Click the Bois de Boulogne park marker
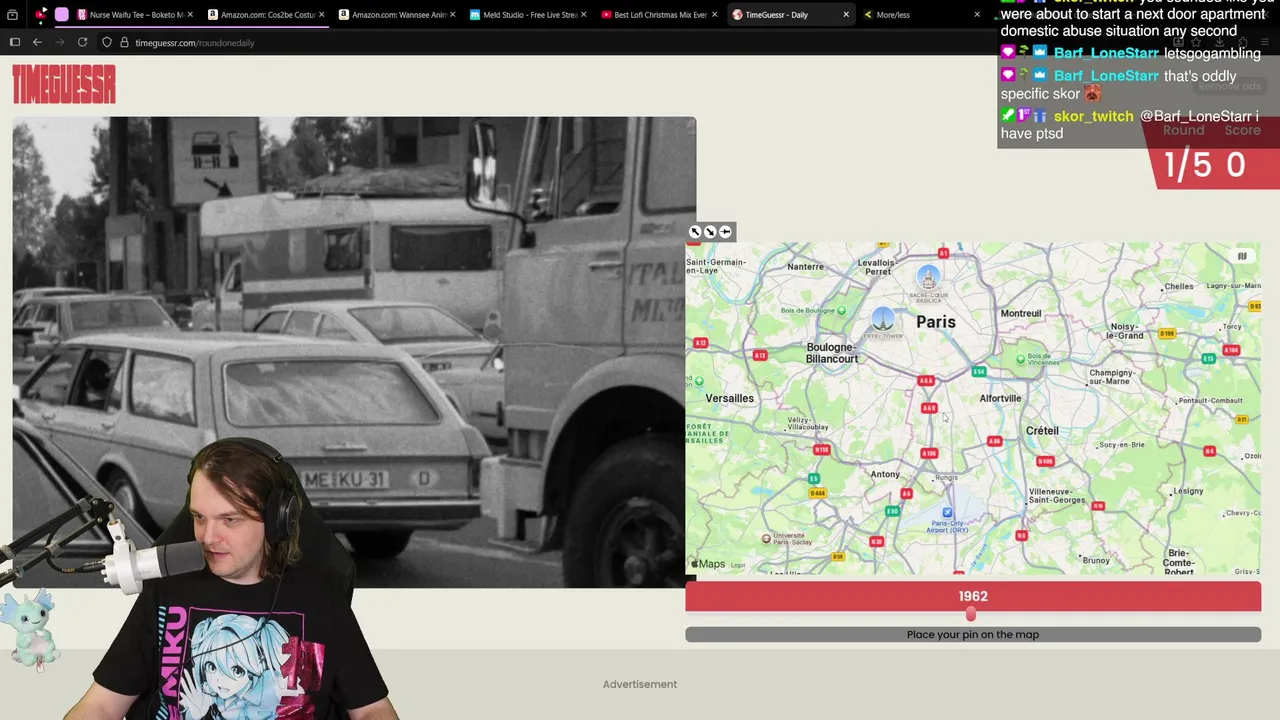Viewport: 1280px width, 720px height. (841, 311)
